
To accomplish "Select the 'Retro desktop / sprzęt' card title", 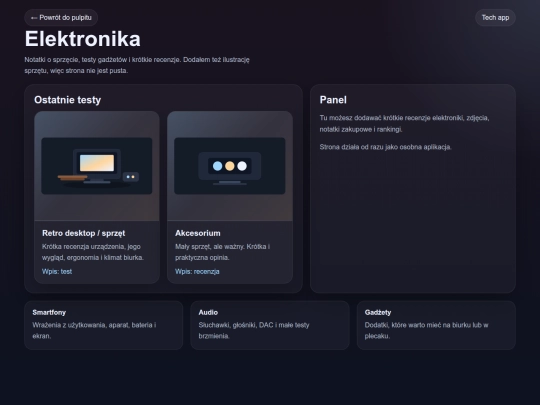I will tap(84, 233).
